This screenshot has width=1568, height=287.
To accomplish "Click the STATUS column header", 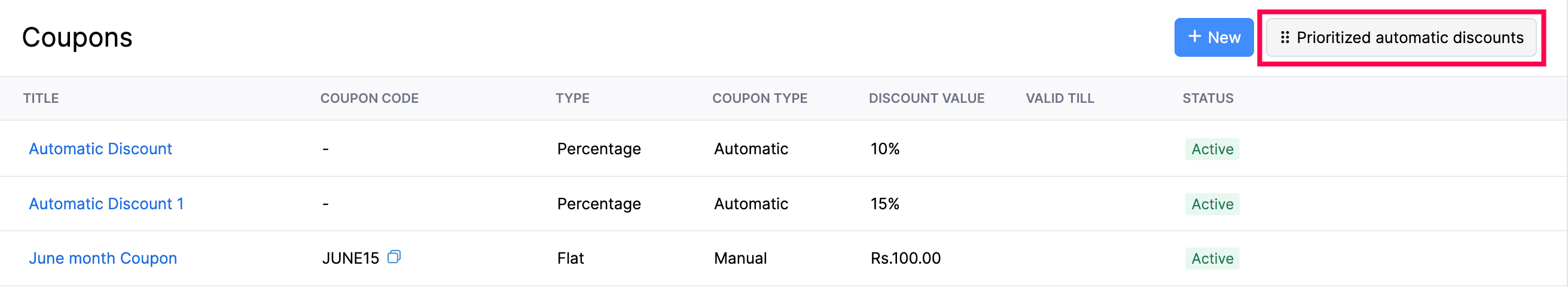I will [1207, 99].
